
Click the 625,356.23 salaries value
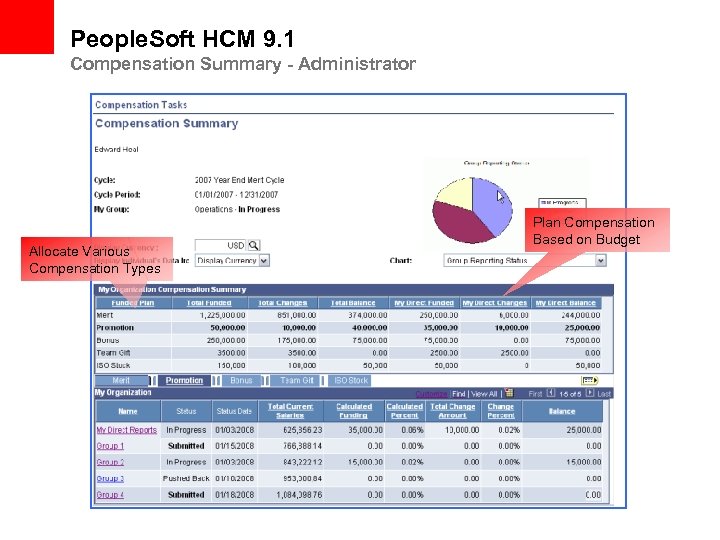click(303, 430)
